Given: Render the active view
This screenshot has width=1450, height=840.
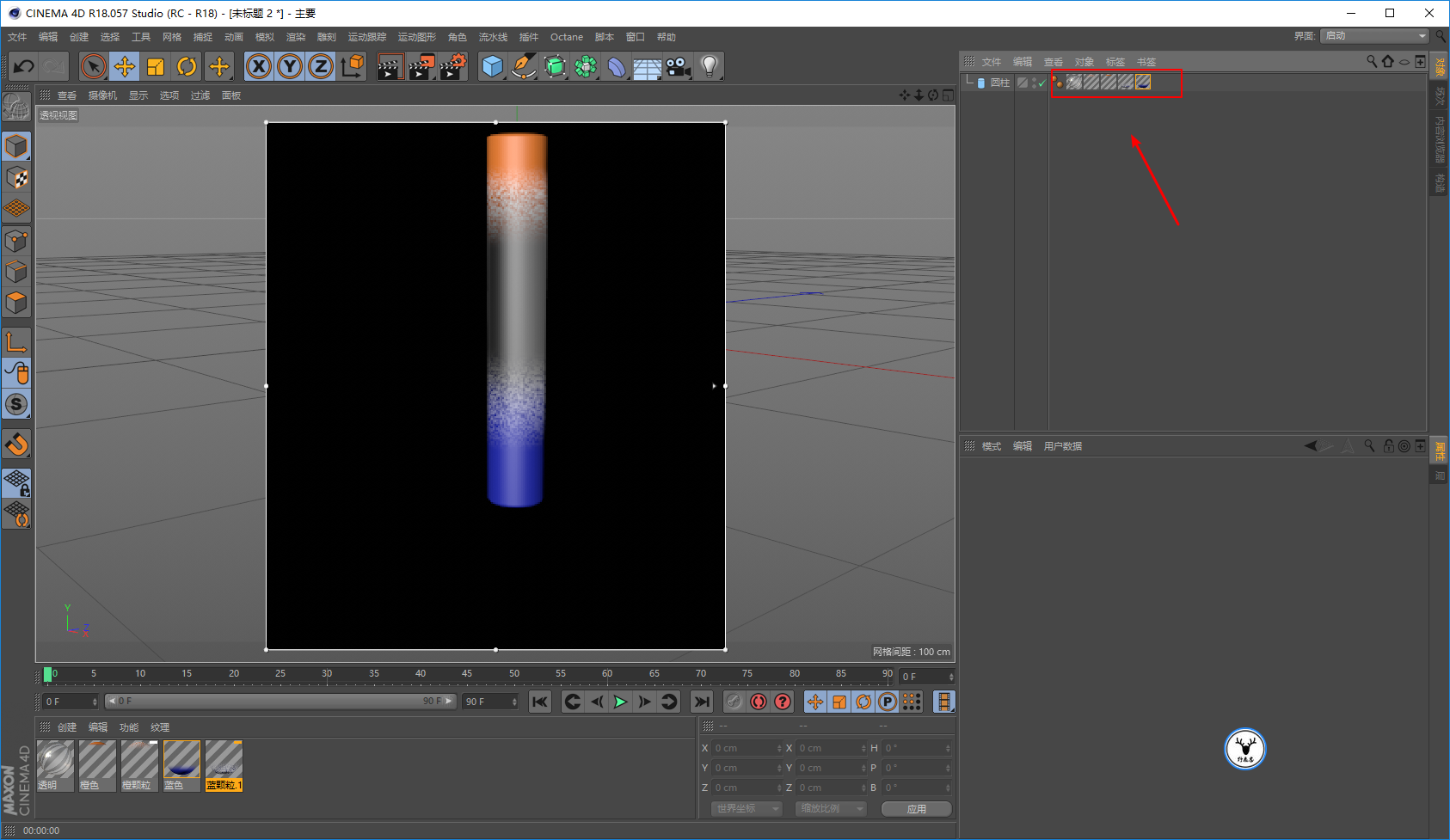Looking at the screenshot, I should 390,66.
